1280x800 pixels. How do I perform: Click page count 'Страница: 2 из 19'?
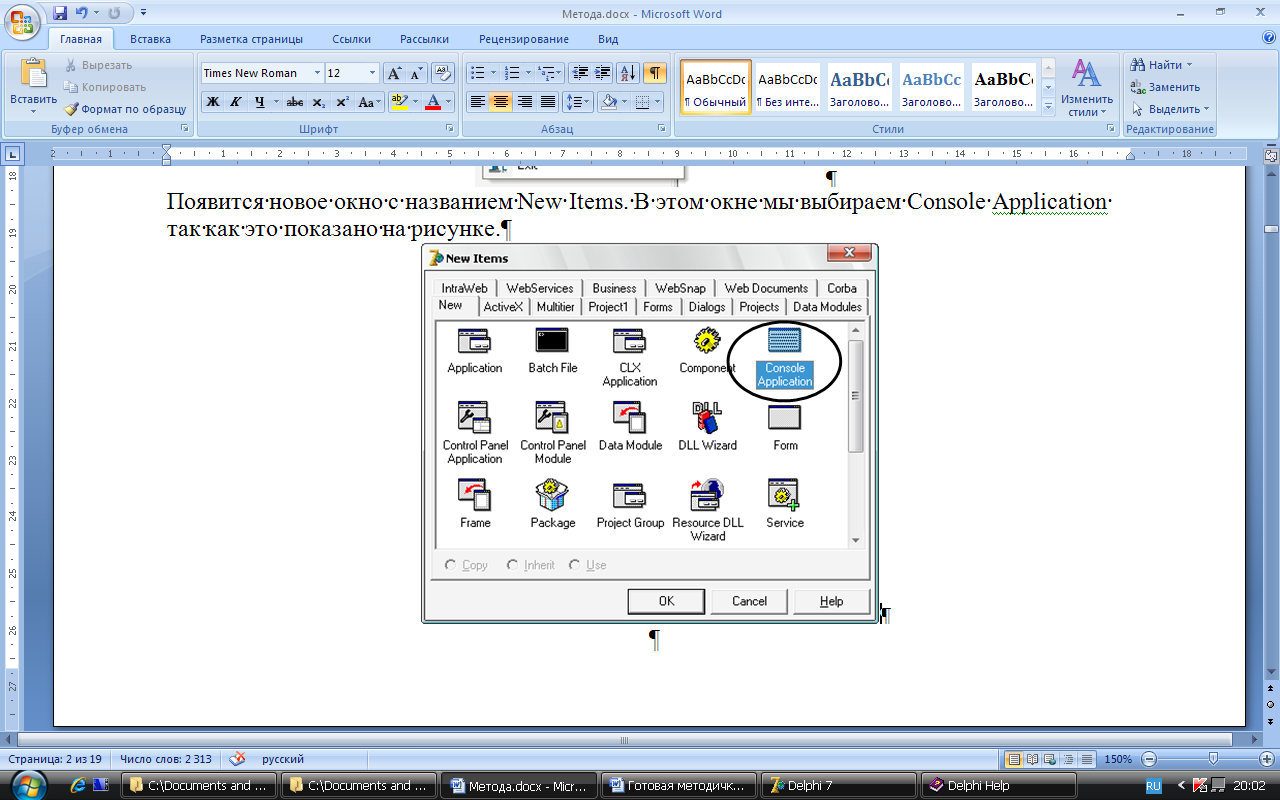(x=55, y=759)
